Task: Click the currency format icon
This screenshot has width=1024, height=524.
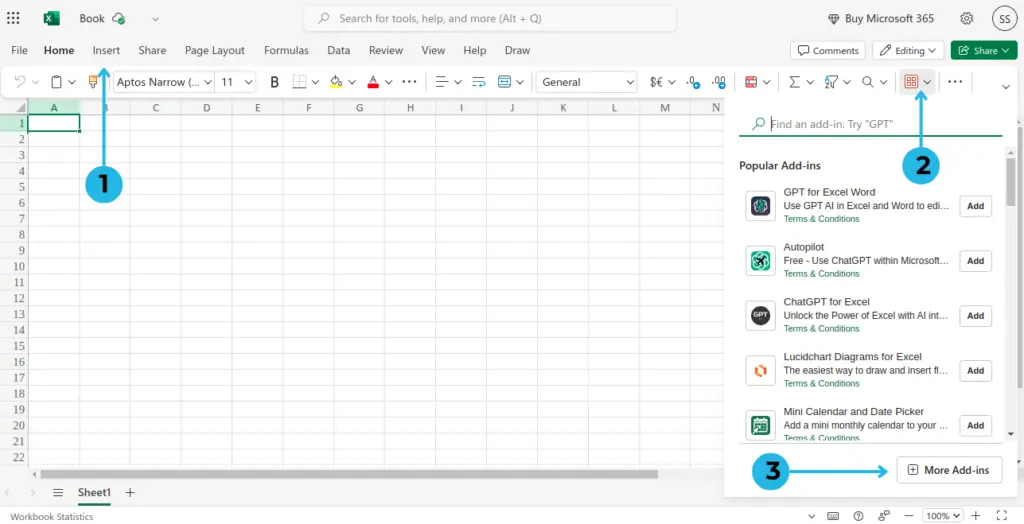Action: [656, 82]
